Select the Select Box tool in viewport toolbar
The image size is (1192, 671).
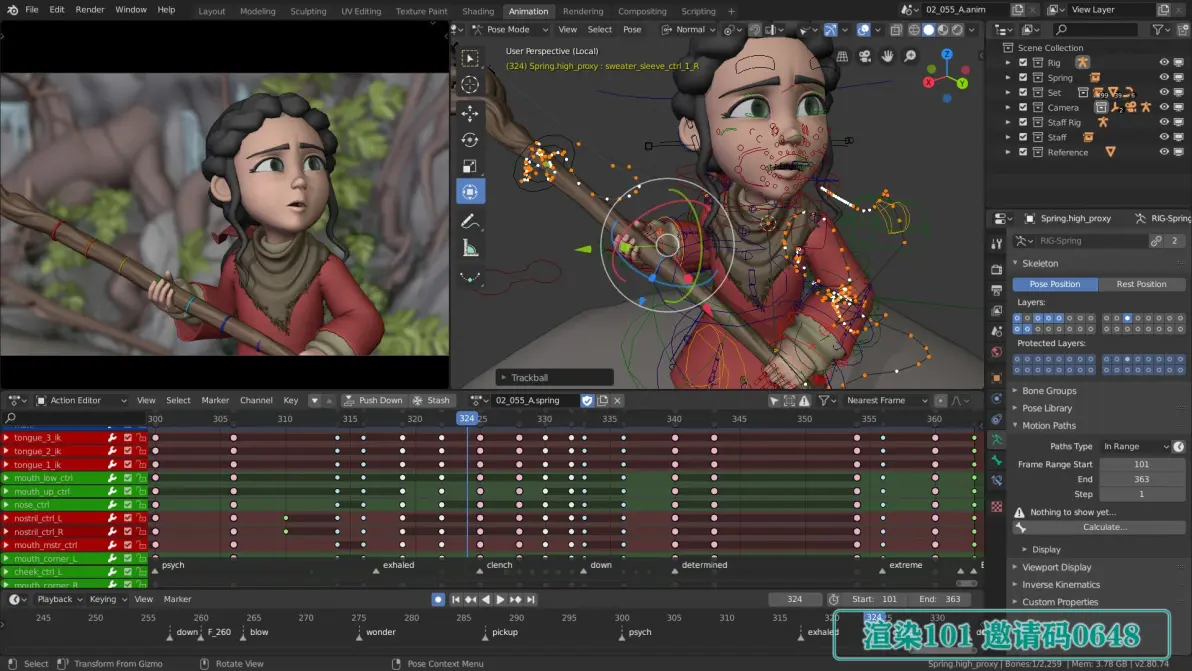[x=470, y=59]
